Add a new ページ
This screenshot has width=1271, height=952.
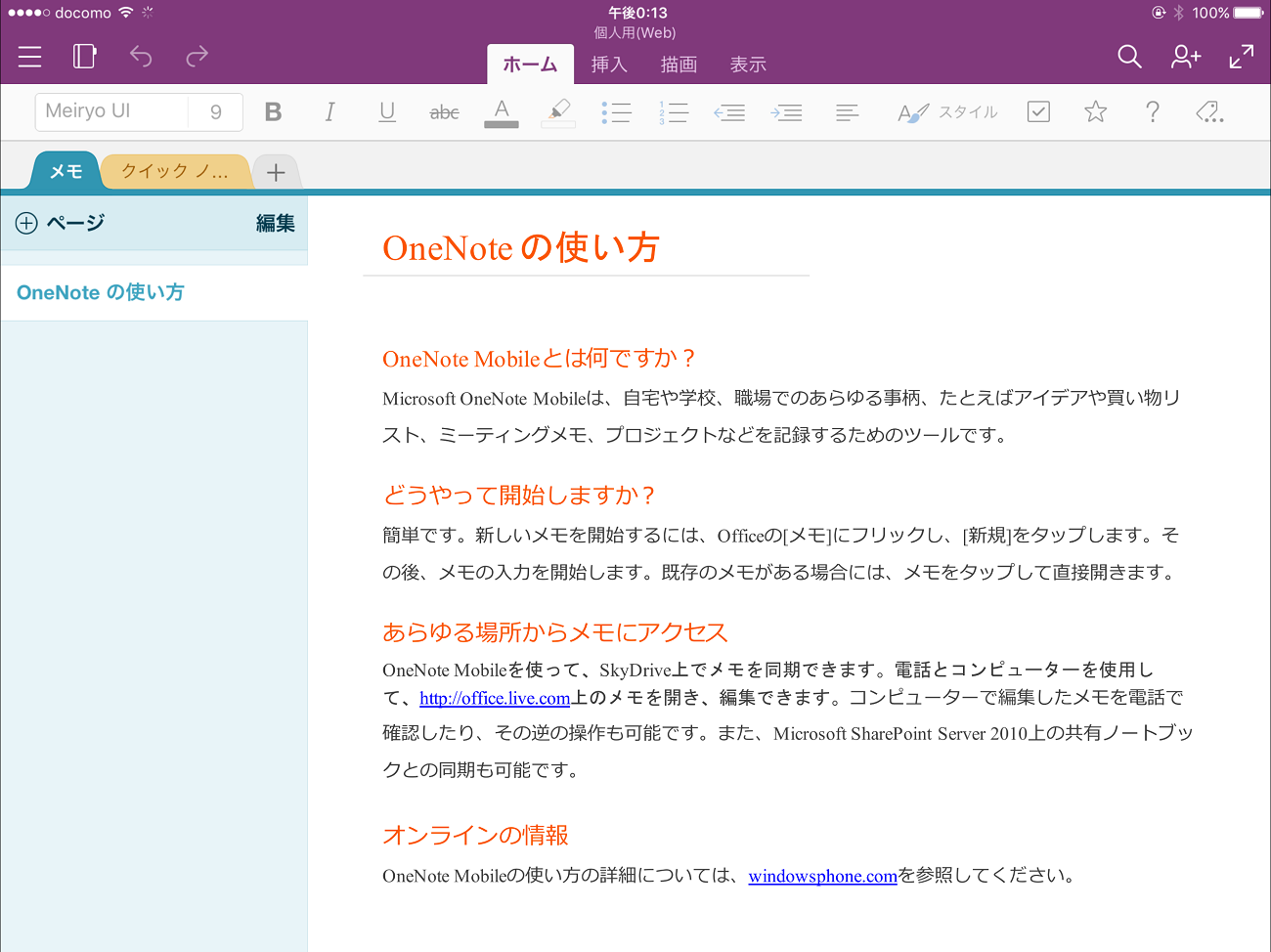pos(61,223)
